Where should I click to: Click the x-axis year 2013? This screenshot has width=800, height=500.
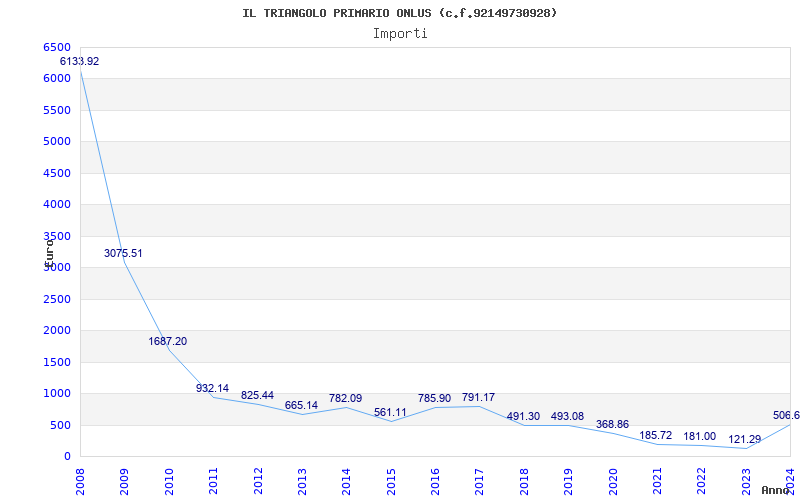[302, 481]
